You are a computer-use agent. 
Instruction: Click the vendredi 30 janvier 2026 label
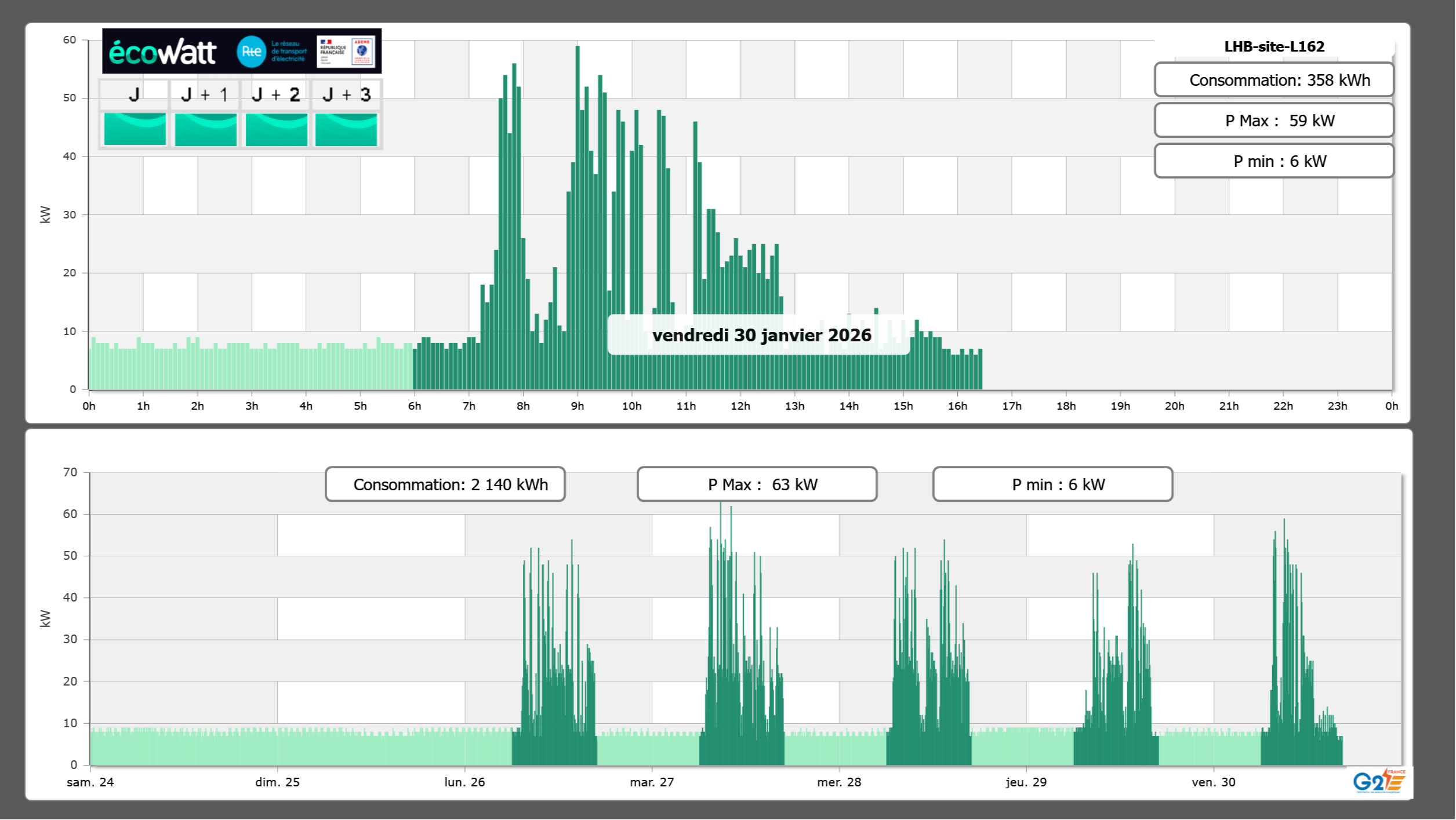761,335
